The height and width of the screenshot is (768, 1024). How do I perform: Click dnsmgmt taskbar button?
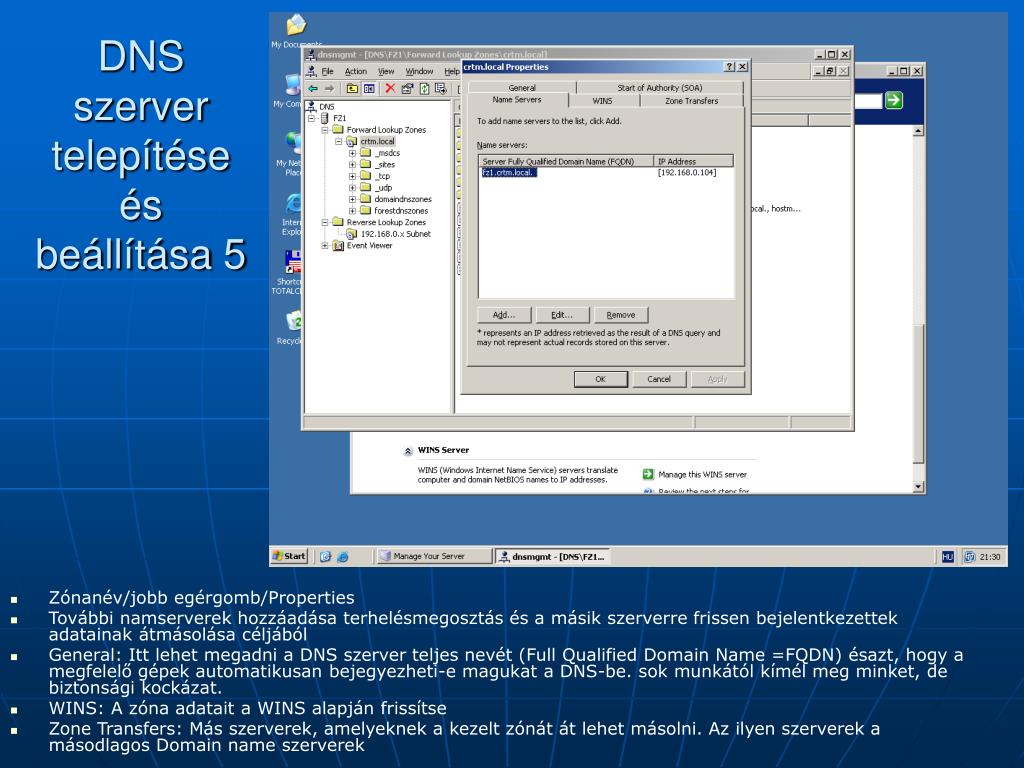click(x=552, y=556)
